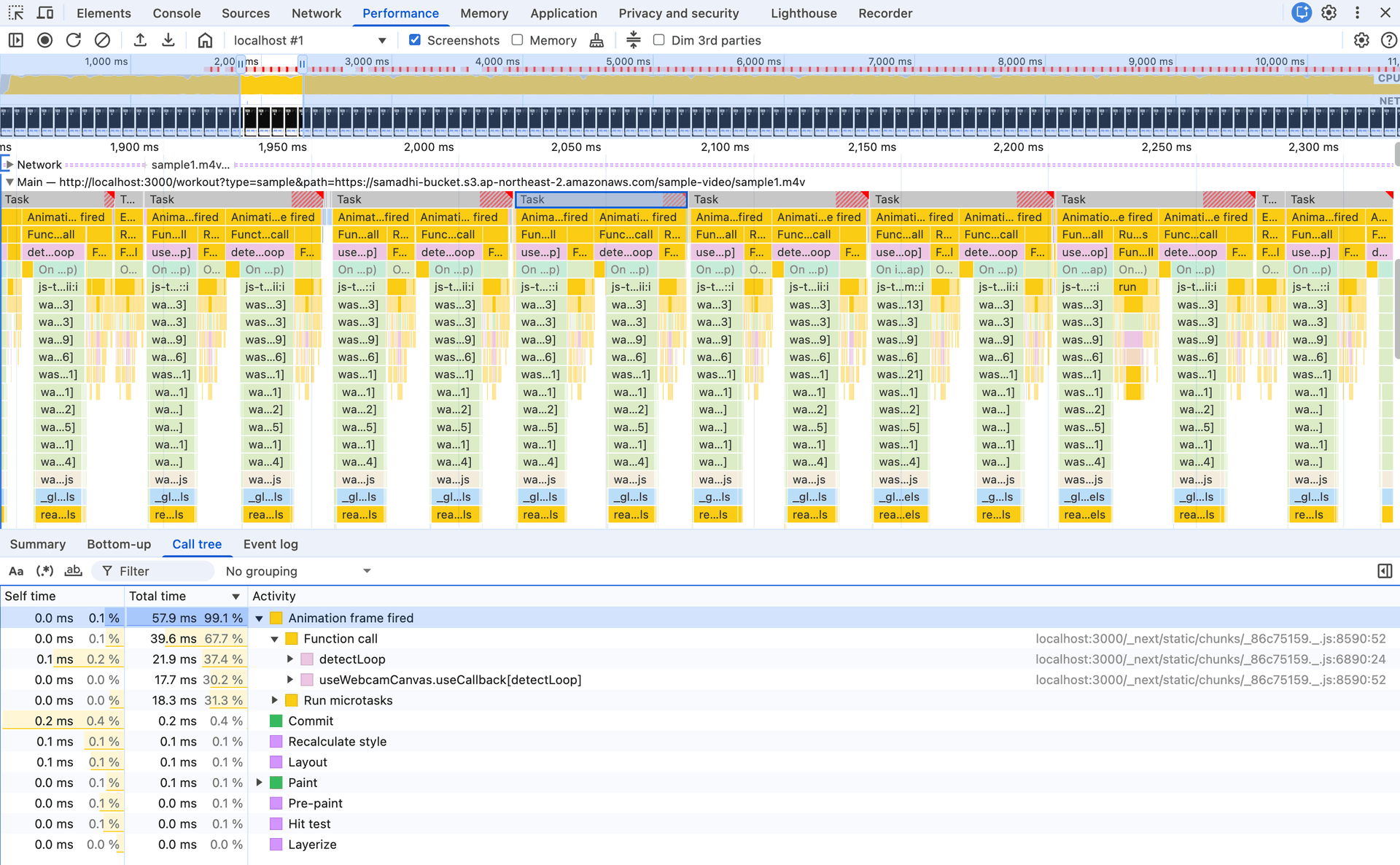Open the Network panel tab
The height and width of the screenshot is (865, 1400).
[x=316, y=13]
